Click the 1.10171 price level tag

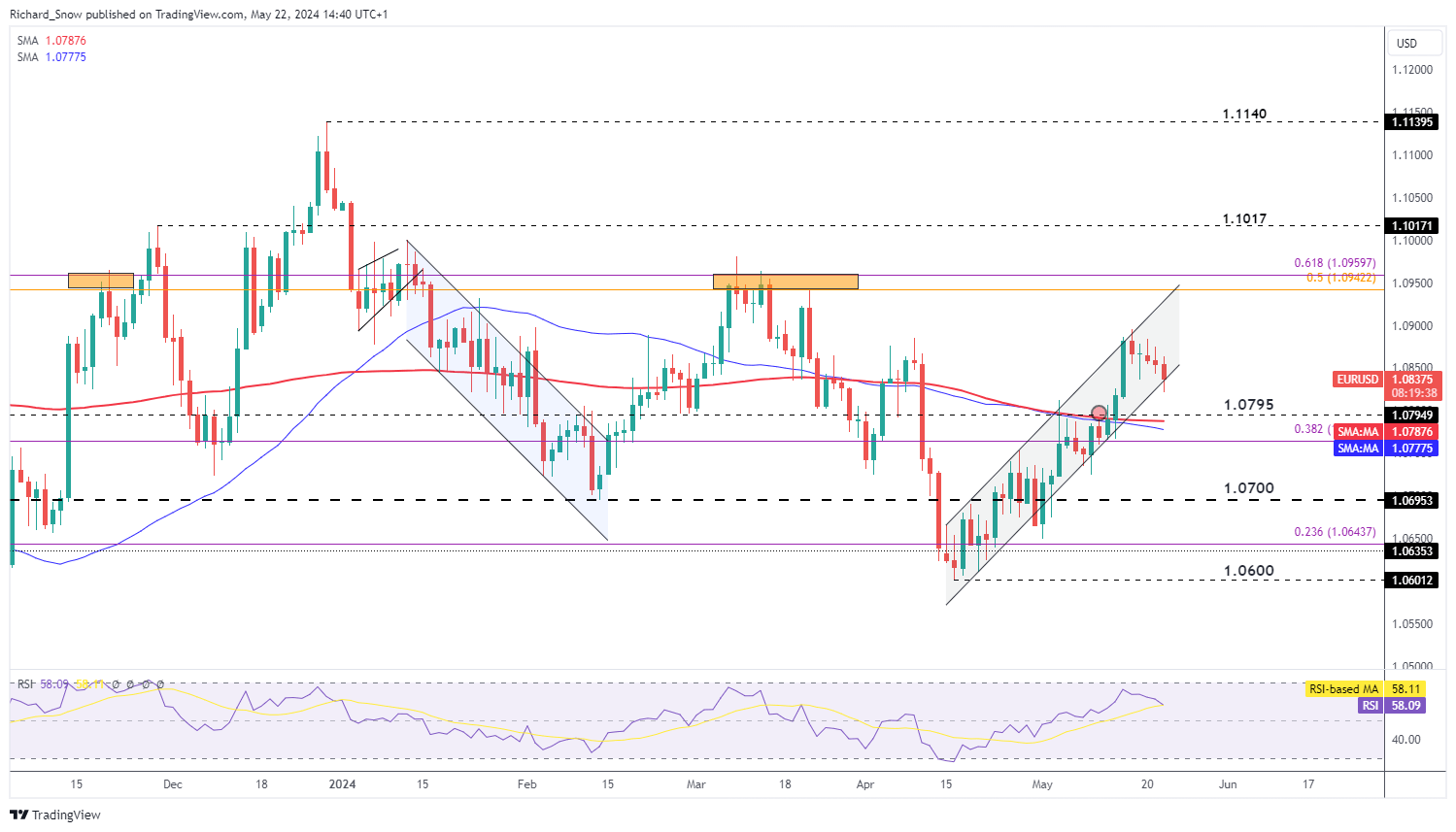(1412, 226)
